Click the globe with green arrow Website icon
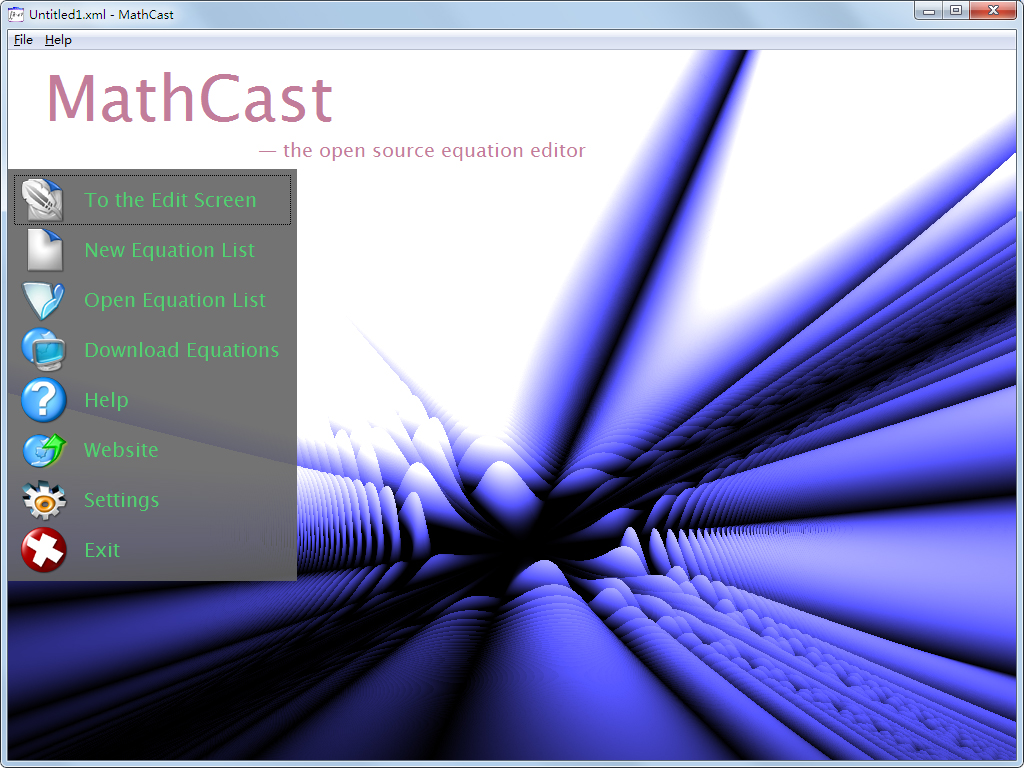Screen dimensions: 1024x768 pos(43,450)
